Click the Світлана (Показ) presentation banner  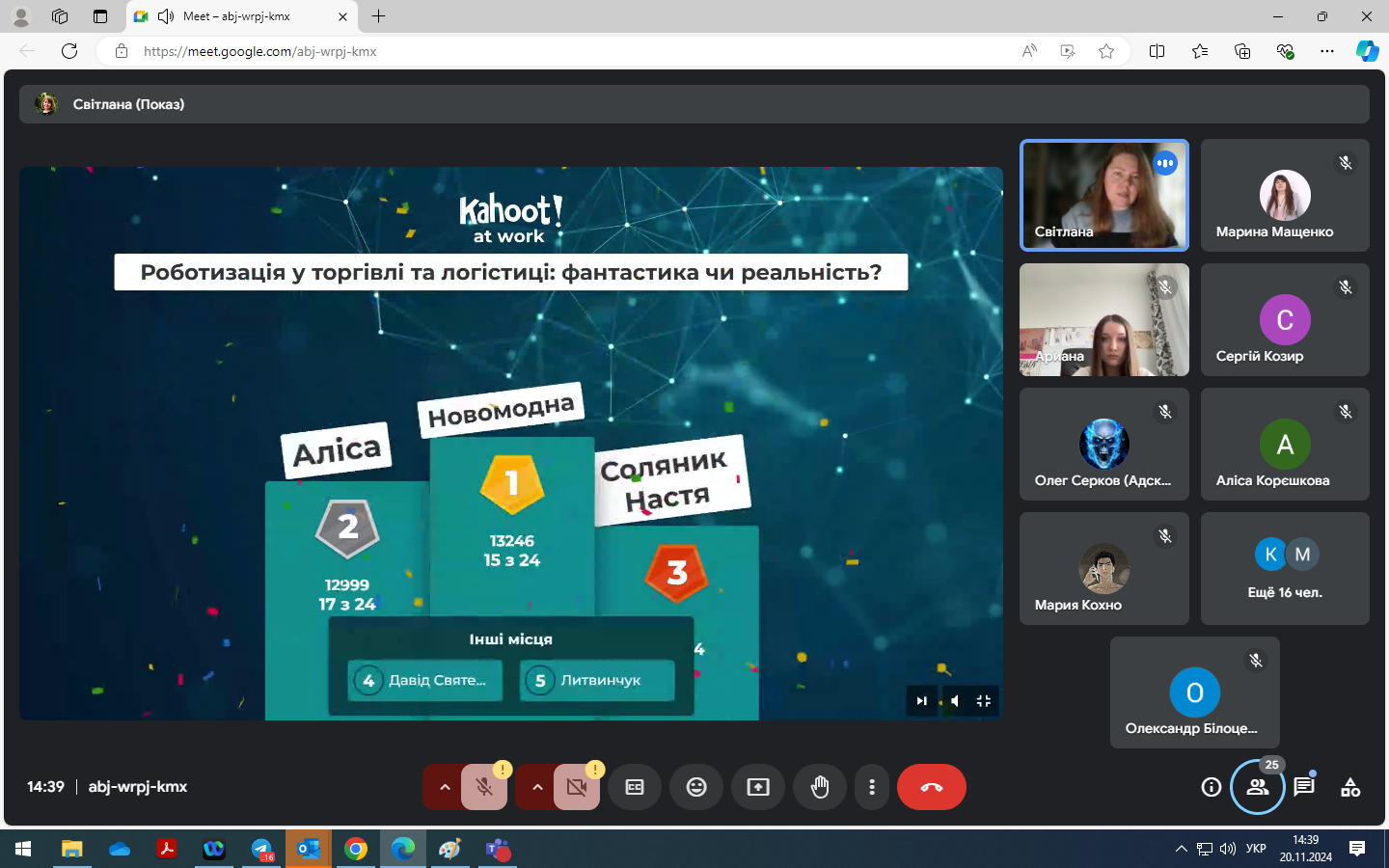point(694,104)
